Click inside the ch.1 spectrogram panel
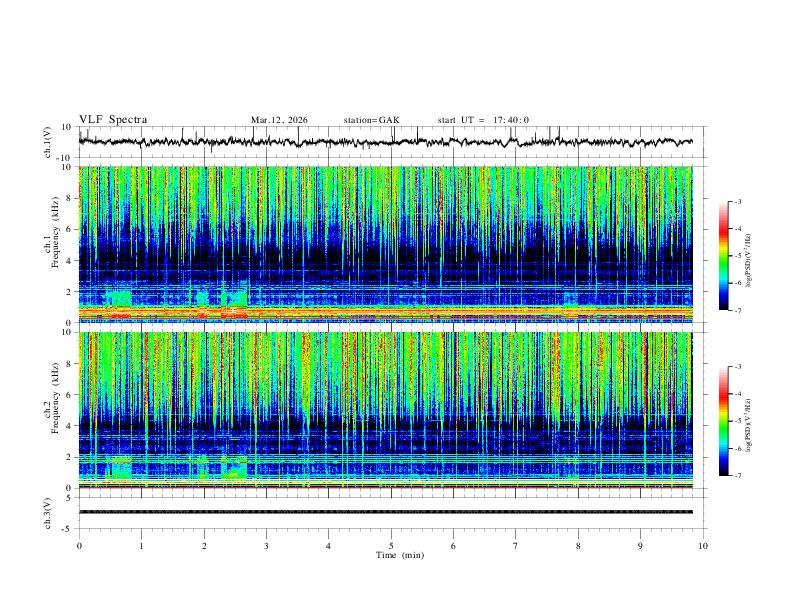Viewport: 792px width, 612px height. pyautogui.click(x=385, y=244)
